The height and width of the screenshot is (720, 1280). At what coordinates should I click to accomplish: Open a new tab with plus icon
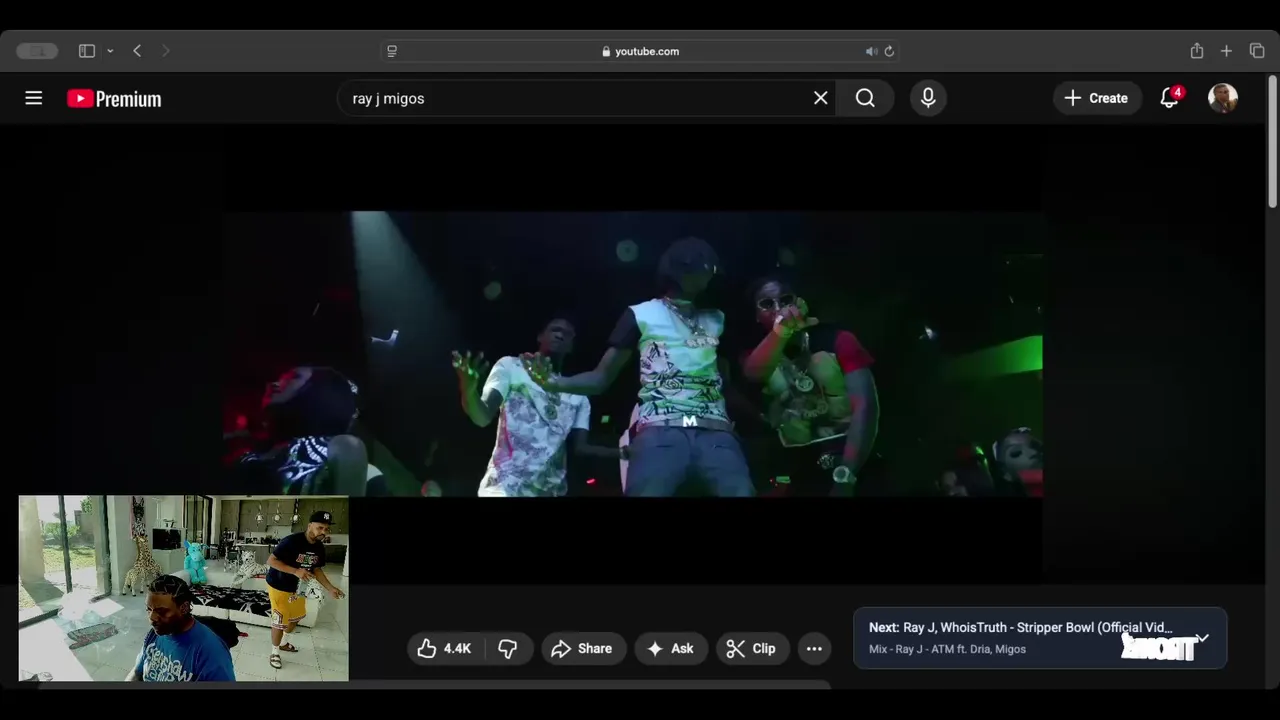click(1226, 51)
